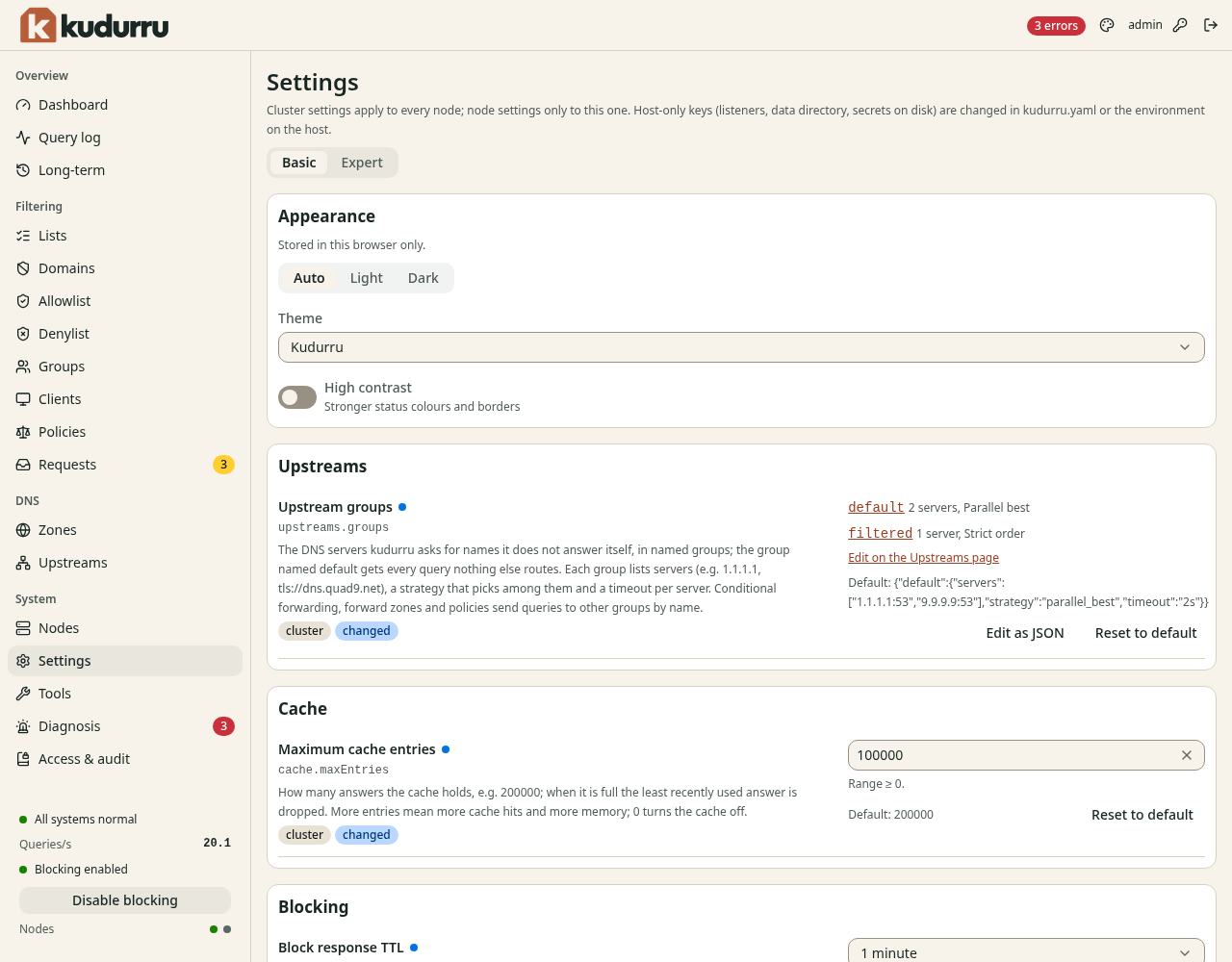Go to Access & audit page
Image resolution: width=1232 pixels, height=962 pixels.
click(x=125, y=759)
